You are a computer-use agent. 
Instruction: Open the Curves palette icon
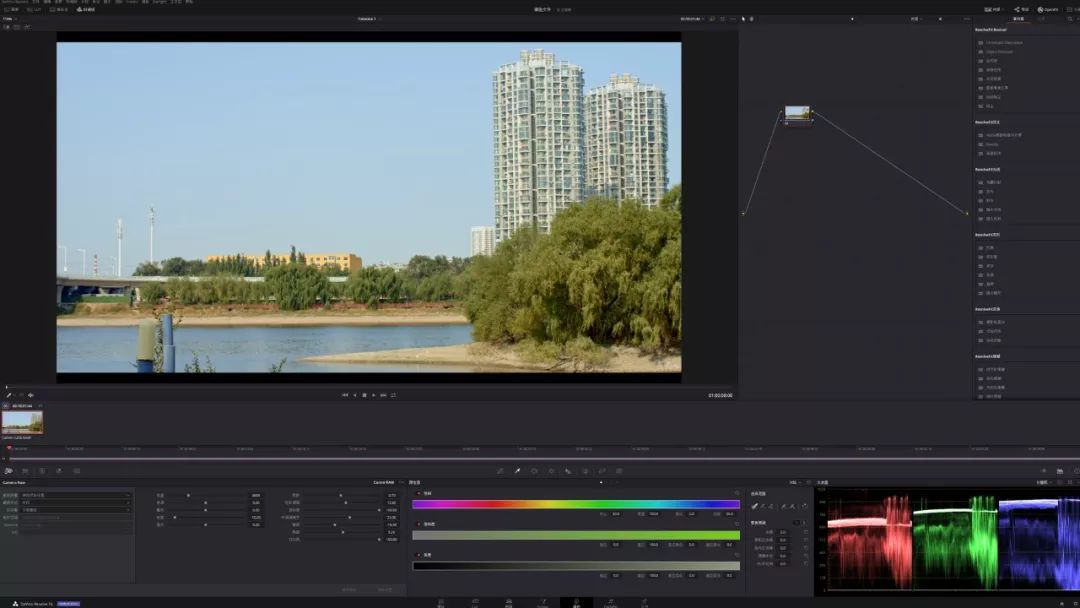click(499, 470)
